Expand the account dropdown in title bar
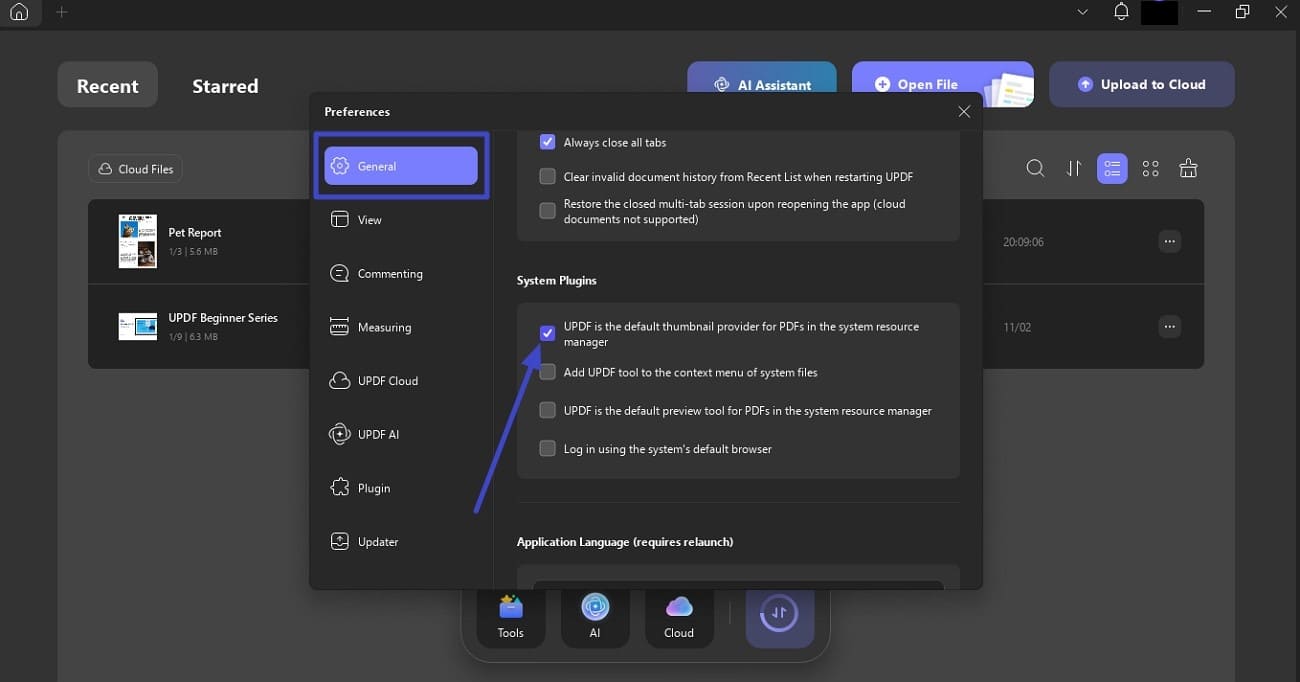Image resolution: width=1300 pixels, height=682 pixels. coord(1082,12)
